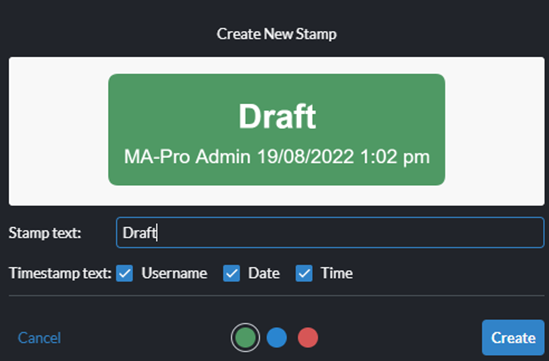Viewport: 549px width, 361px height.
Task: Click the green Draft stamp preview
Action: tap(277, 130)
